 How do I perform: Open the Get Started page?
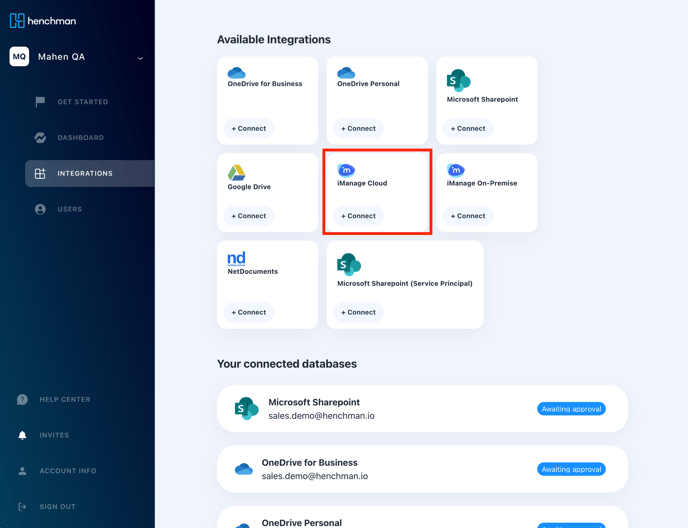pyautogui.click(x=82, y=102)
